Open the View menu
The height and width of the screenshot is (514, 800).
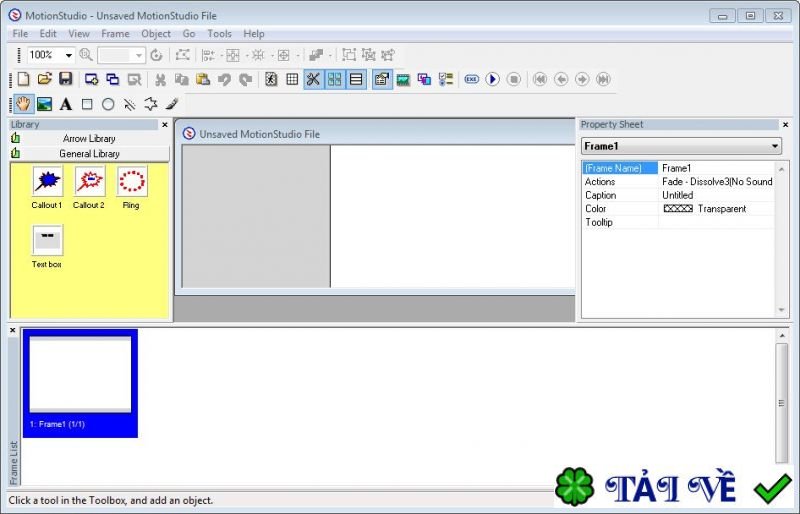[79, 34]
